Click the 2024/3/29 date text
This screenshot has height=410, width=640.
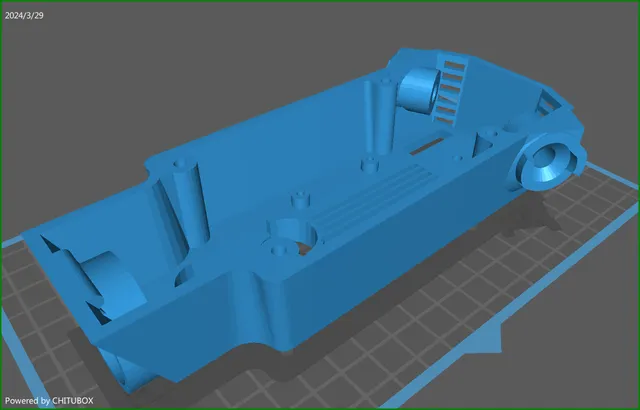click(24, 16)
